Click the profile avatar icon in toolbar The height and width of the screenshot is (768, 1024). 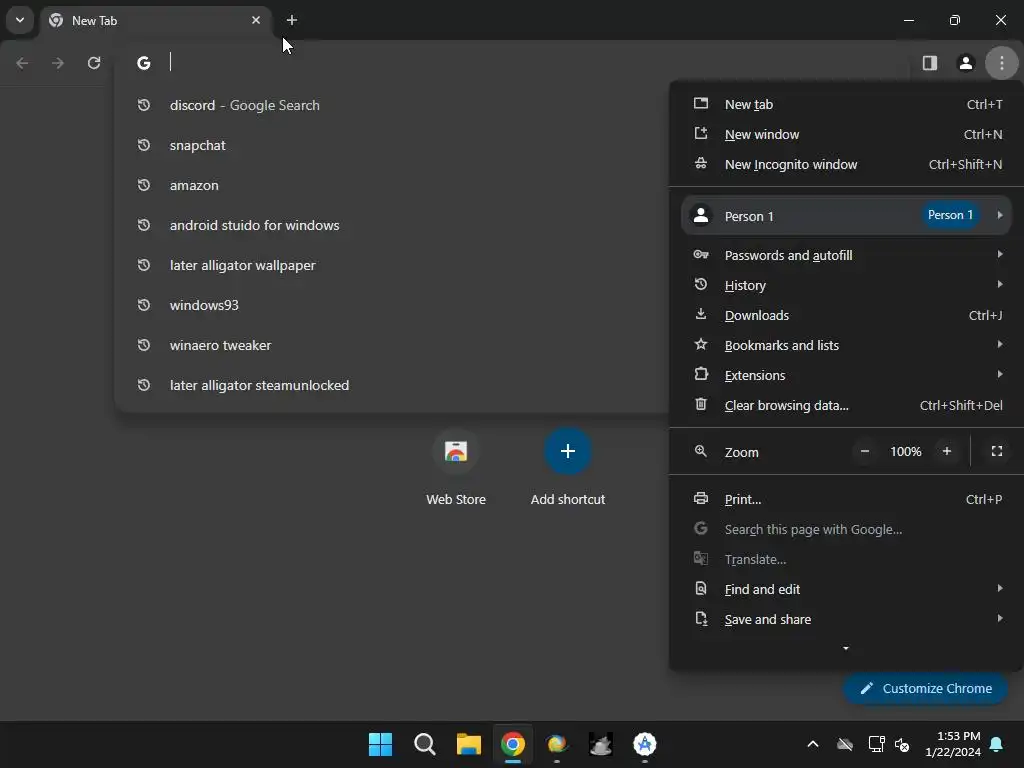pos(965,63)
